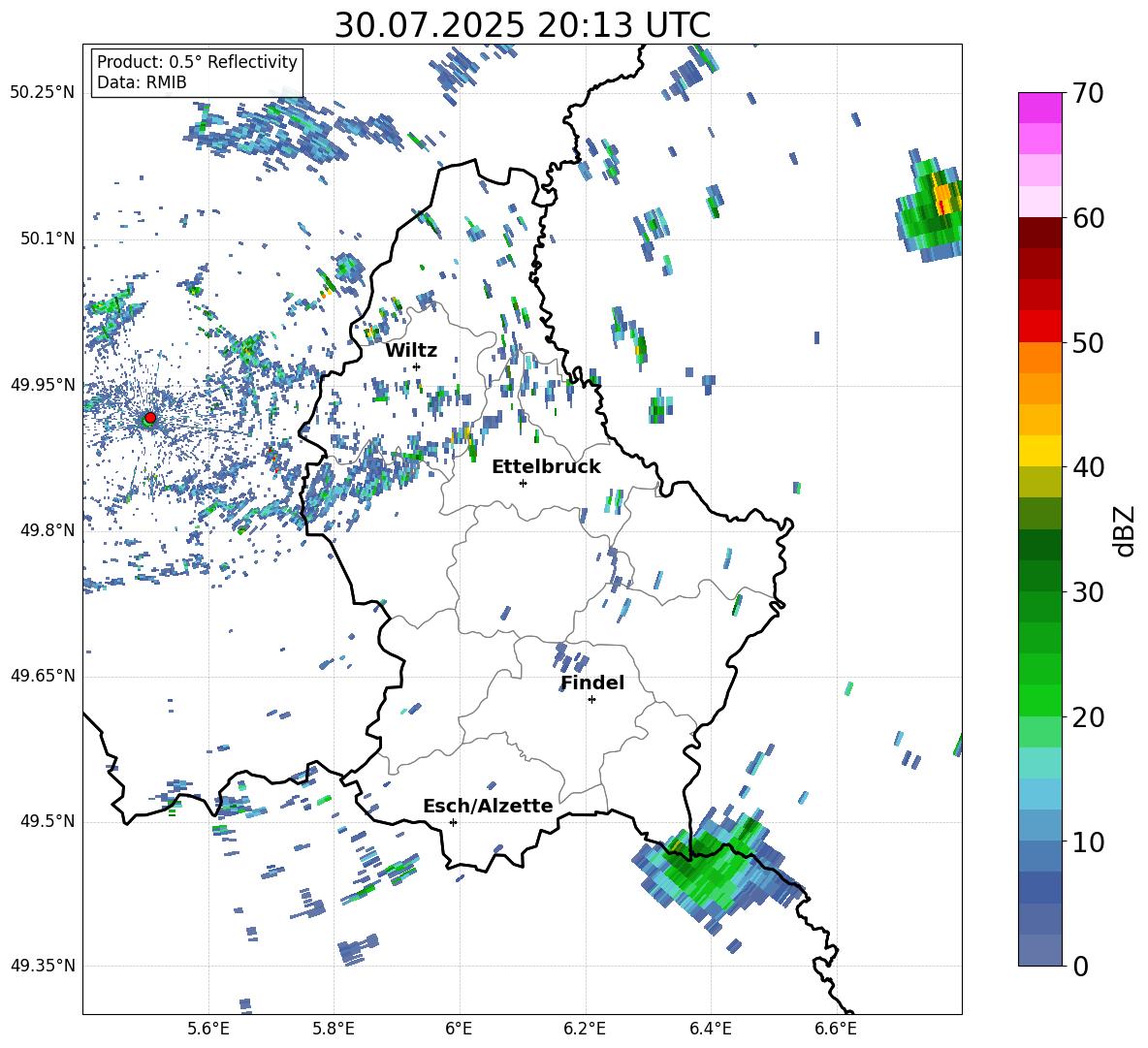The width and height of the screenshot is (1148, 1048).
Task: Click the title "30.07.2025 20:13 UTC"
Action: [x=522, y=25]
